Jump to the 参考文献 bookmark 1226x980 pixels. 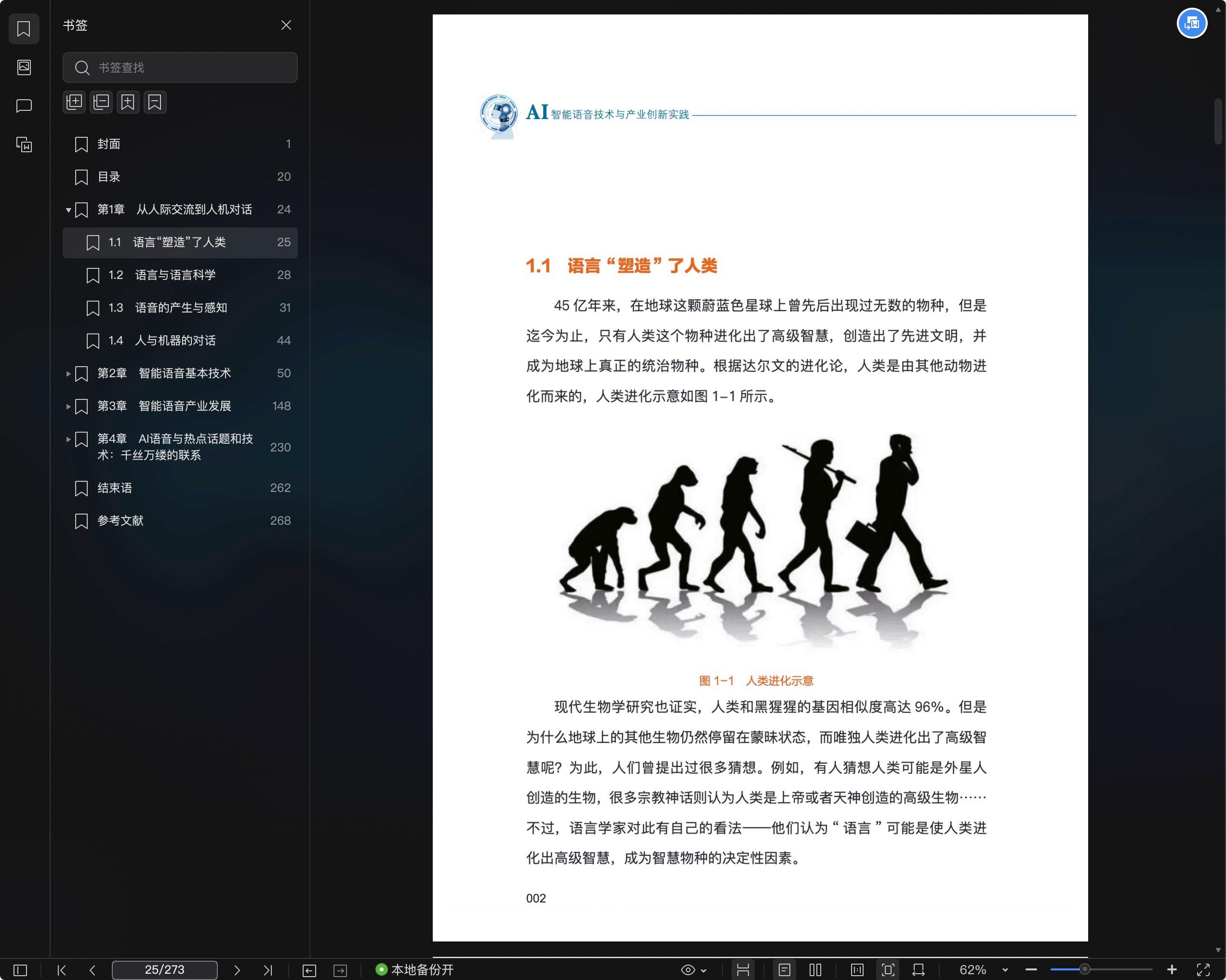(180, 521)
